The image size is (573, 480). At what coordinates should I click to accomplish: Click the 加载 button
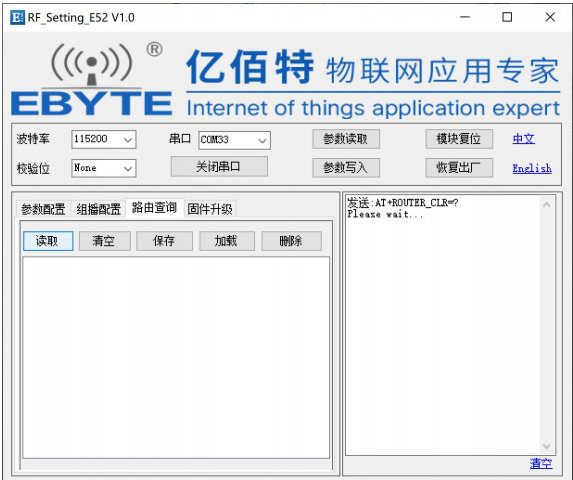227,241
